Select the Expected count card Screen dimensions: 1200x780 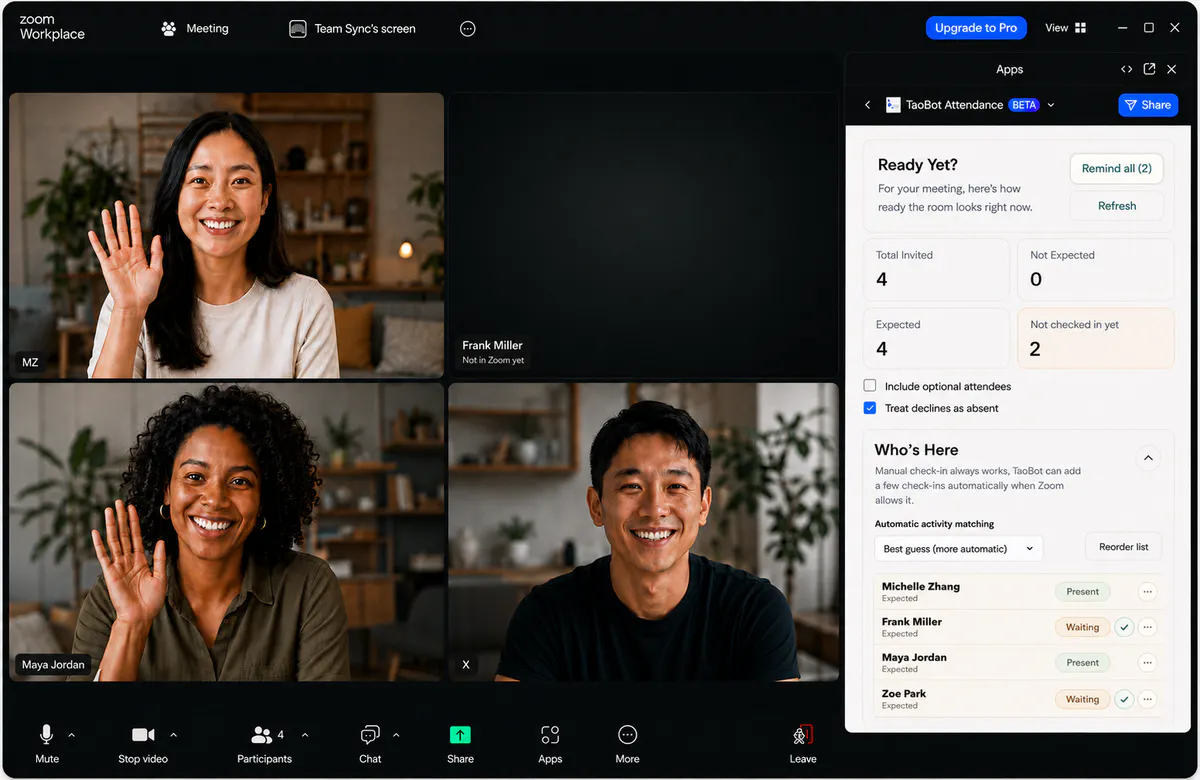pyautogui.click(x=937, y=338)
